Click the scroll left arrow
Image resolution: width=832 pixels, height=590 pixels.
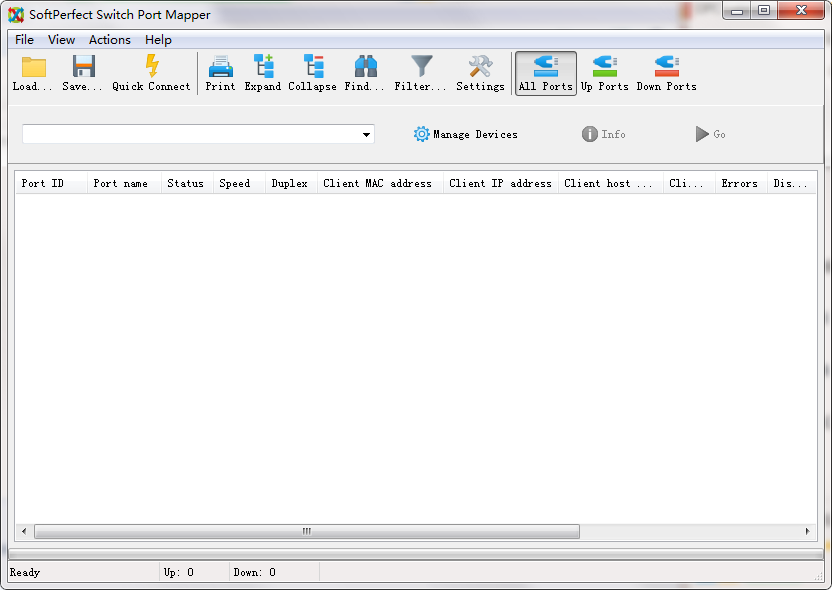coord(24,531)
